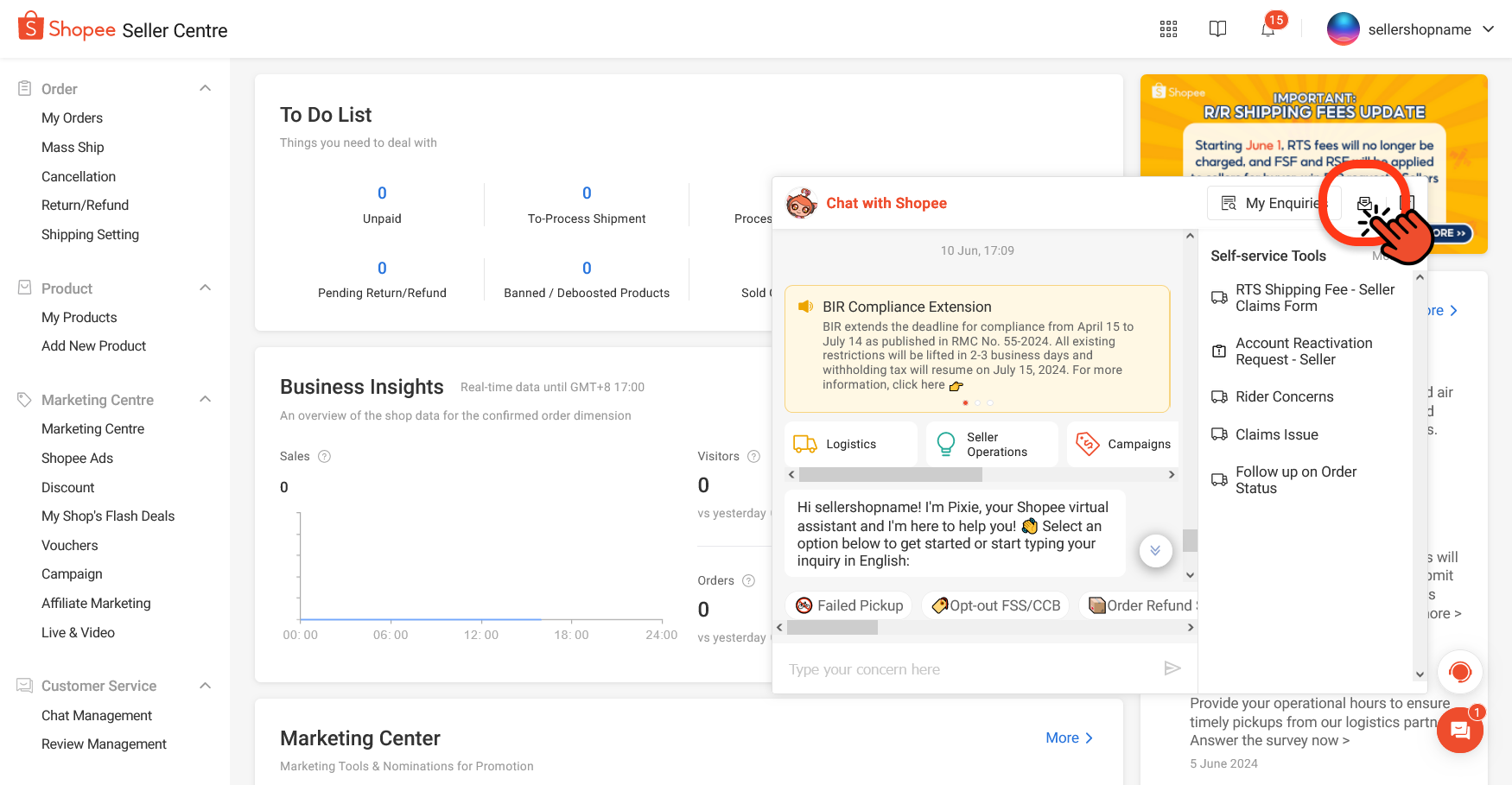The width and height of the screenshot is (1512, 785).
Task: Click the chat horizontal scrollbar under category cards
Action: pyautogui.click(x=891, y=475)
